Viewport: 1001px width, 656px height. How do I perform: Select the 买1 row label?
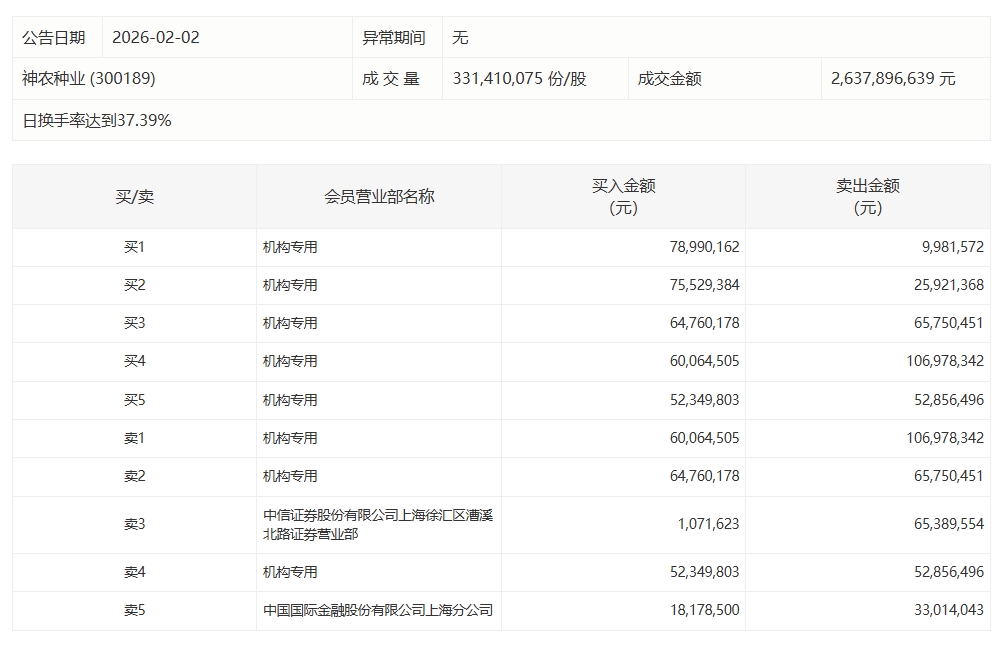[134, 247]
